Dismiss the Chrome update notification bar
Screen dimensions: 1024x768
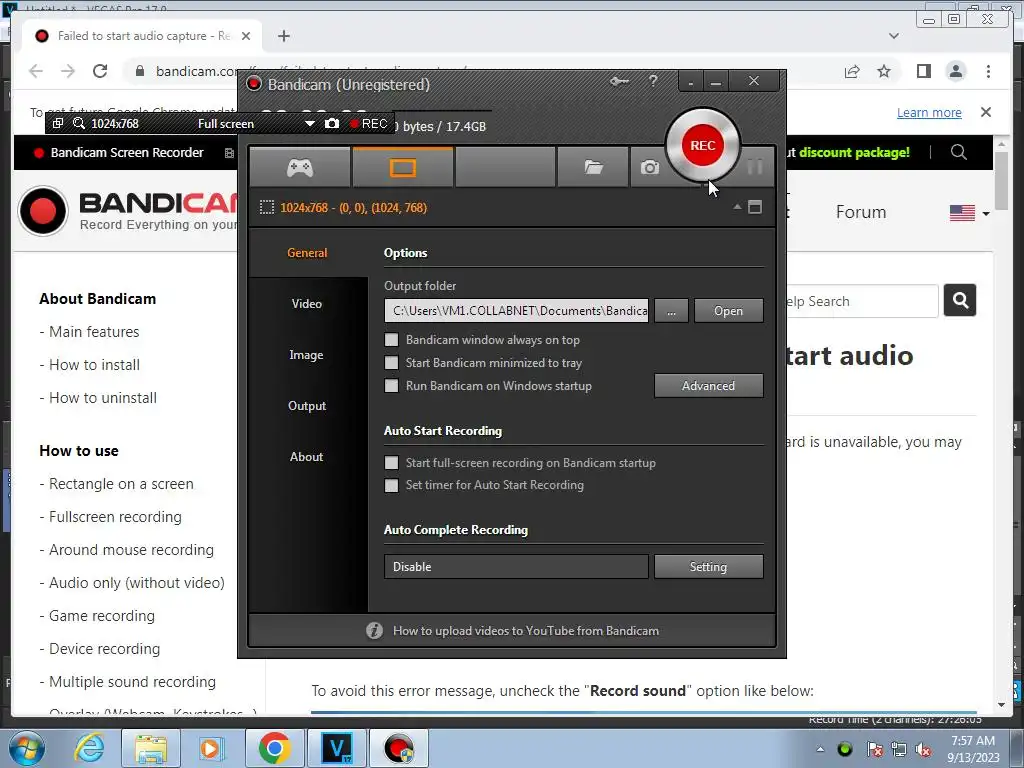click(x=986, y=112)
